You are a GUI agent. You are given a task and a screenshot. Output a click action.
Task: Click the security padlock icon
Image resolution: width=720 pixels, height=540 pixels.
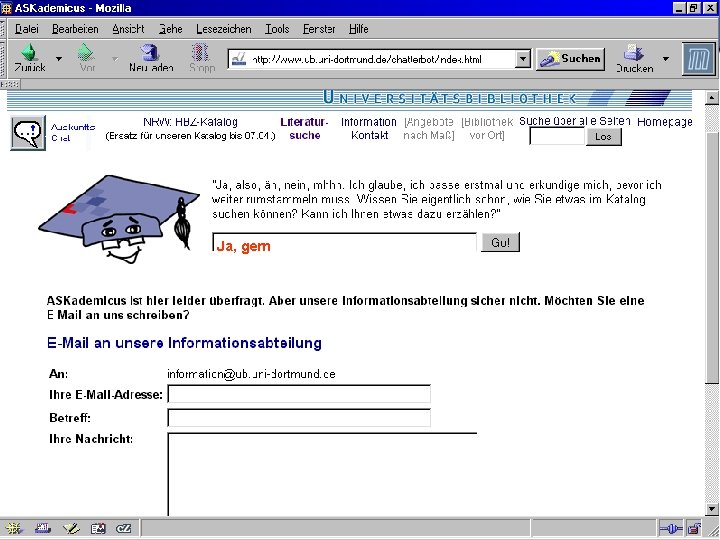coord(694,529)
